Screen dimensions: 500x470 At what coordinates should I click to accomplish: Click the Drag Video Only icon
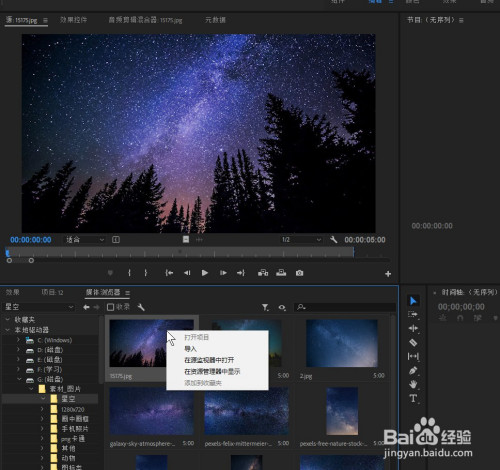[x=186, y=239]
